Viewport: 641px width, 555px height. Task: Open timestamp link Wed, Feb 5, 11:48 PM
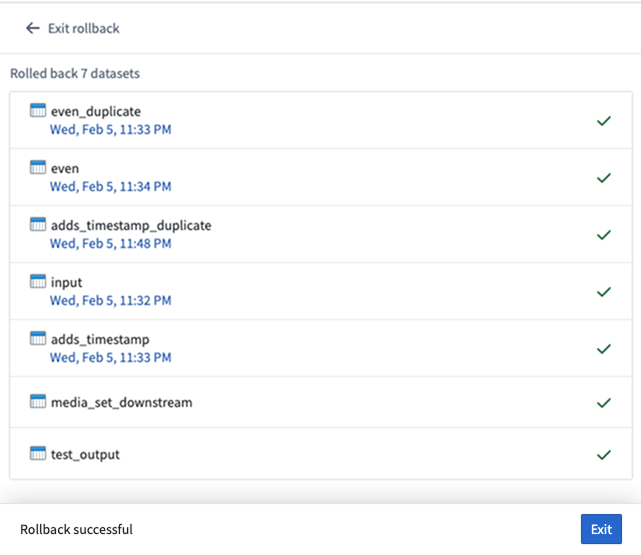110,243
